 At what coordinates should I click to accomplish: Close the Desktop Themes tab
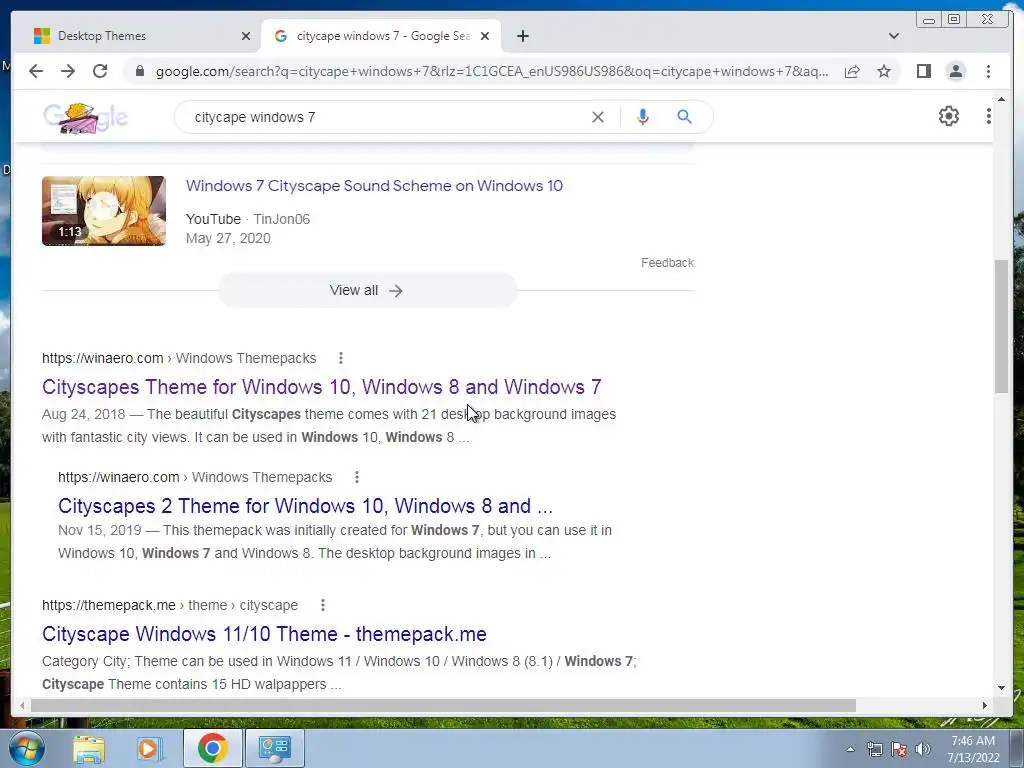[246, 36]
